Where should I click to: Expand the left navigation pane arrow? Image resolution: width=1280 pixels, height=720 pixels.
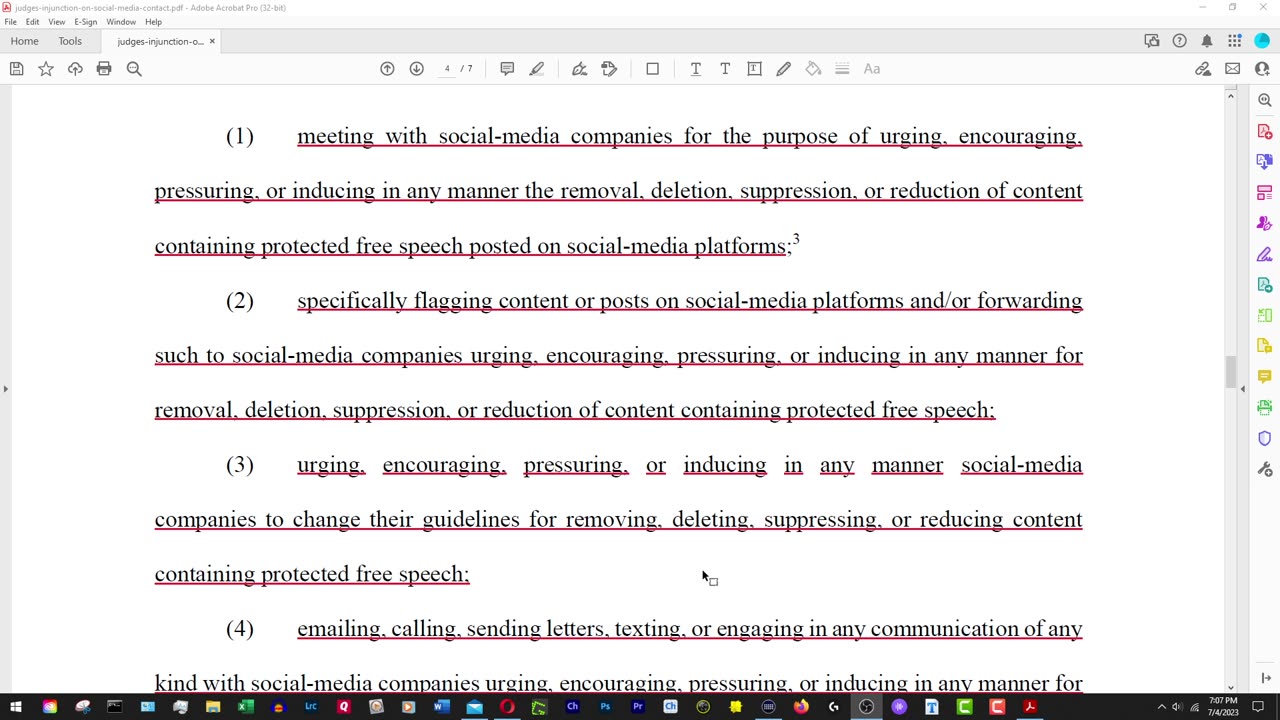[5, 388]
